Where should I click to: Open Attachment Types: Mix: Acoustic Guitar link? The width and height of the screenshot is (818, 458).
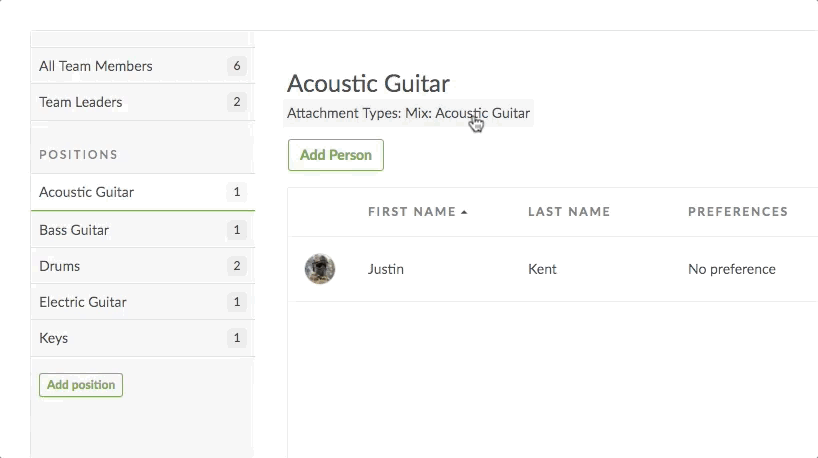(x=408, y=113)
